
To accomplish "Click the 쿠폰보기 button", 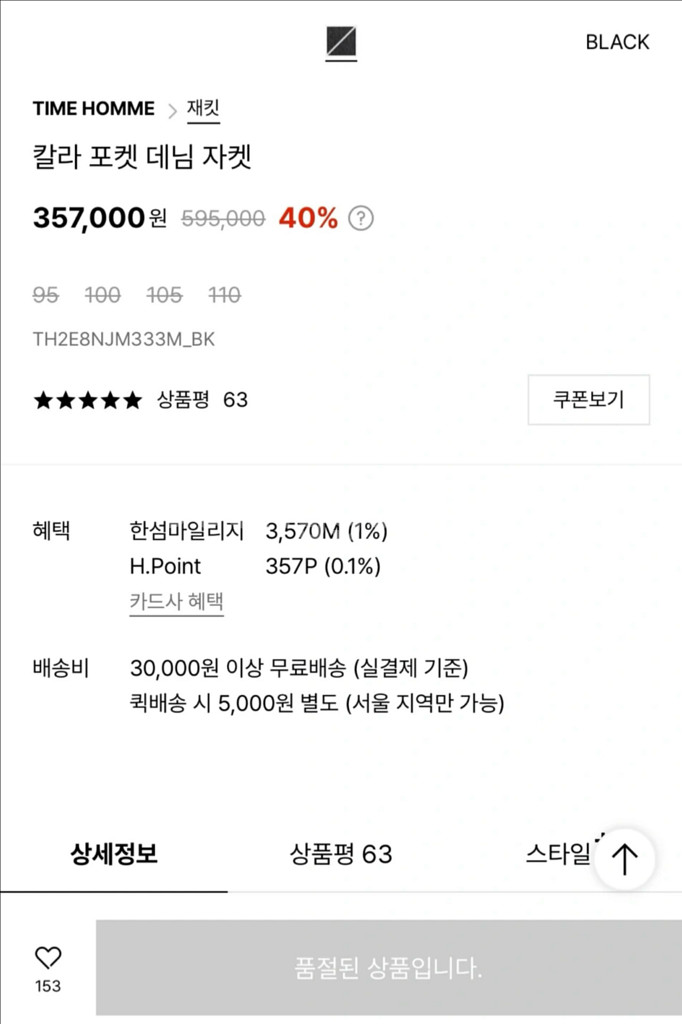I will pyautogui.click(x=589, y=400).
